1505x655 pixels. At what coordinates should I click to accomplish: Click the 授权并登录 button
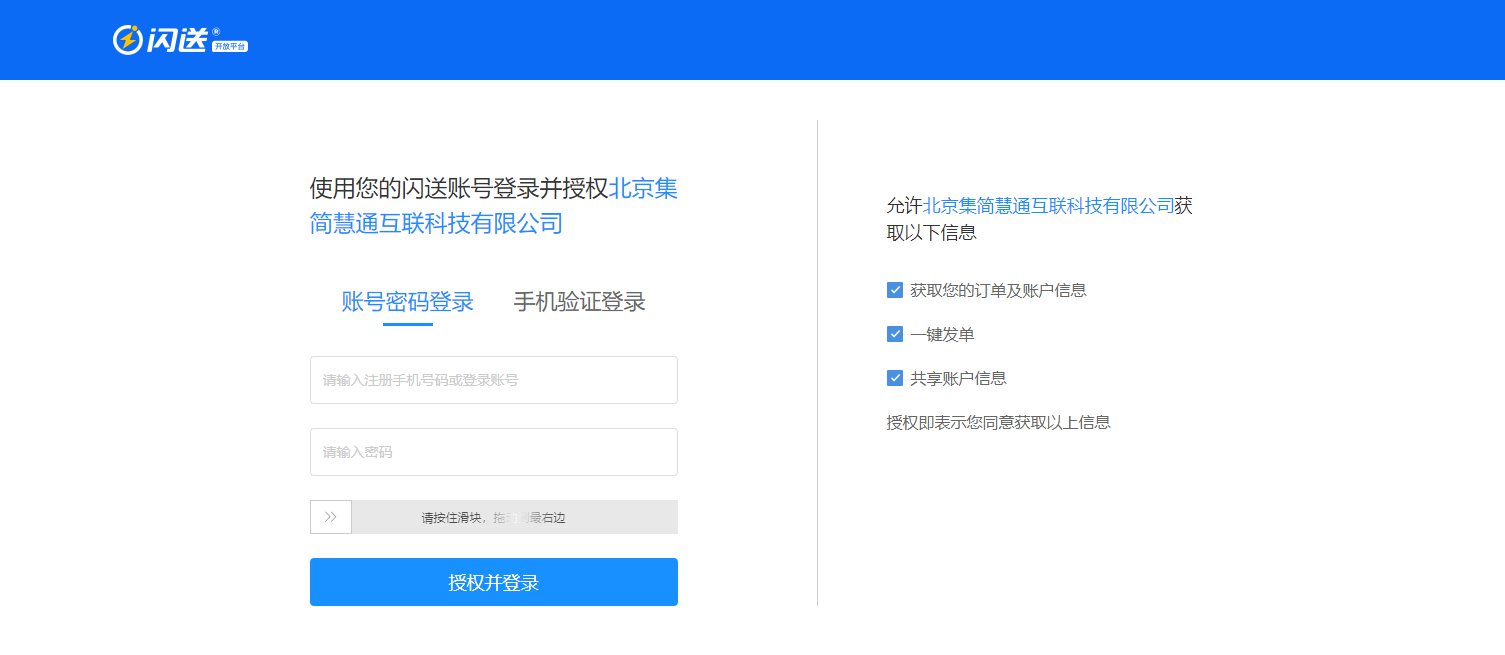tap(494, 582)
